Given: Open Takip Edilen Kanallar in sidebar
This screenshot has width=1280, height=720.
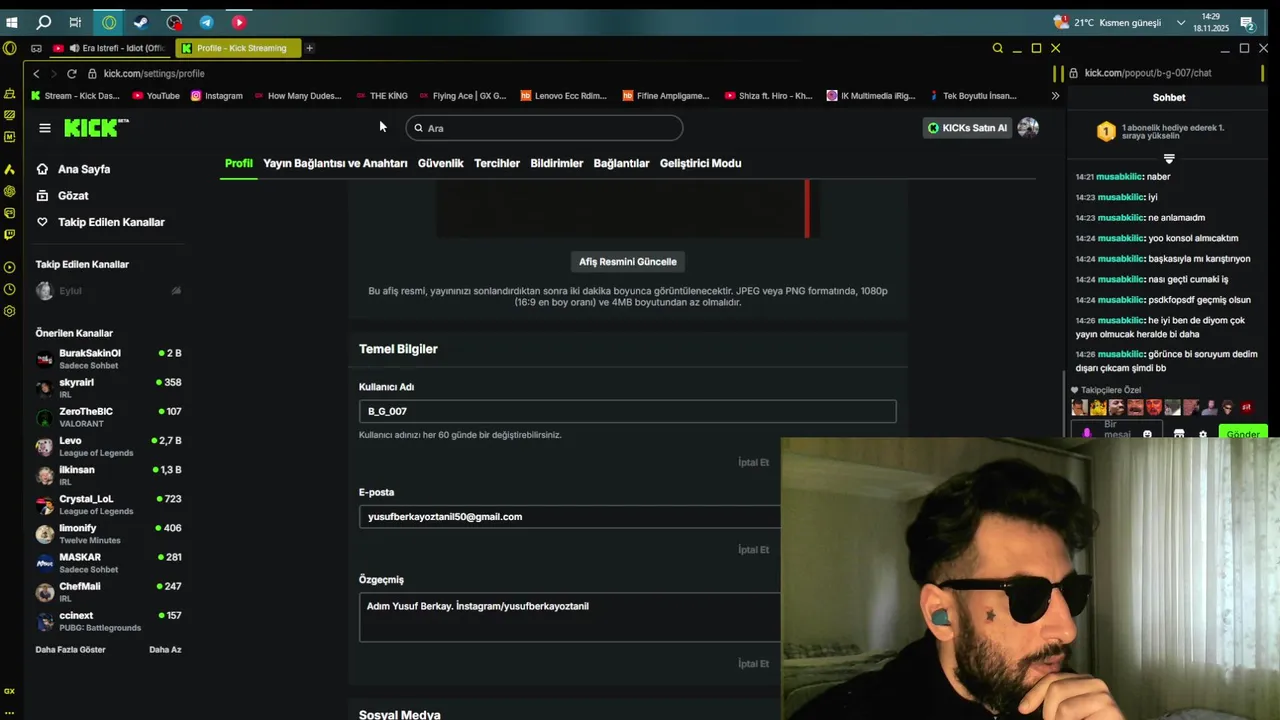Looking at the screenshot, I should point(100,222).
